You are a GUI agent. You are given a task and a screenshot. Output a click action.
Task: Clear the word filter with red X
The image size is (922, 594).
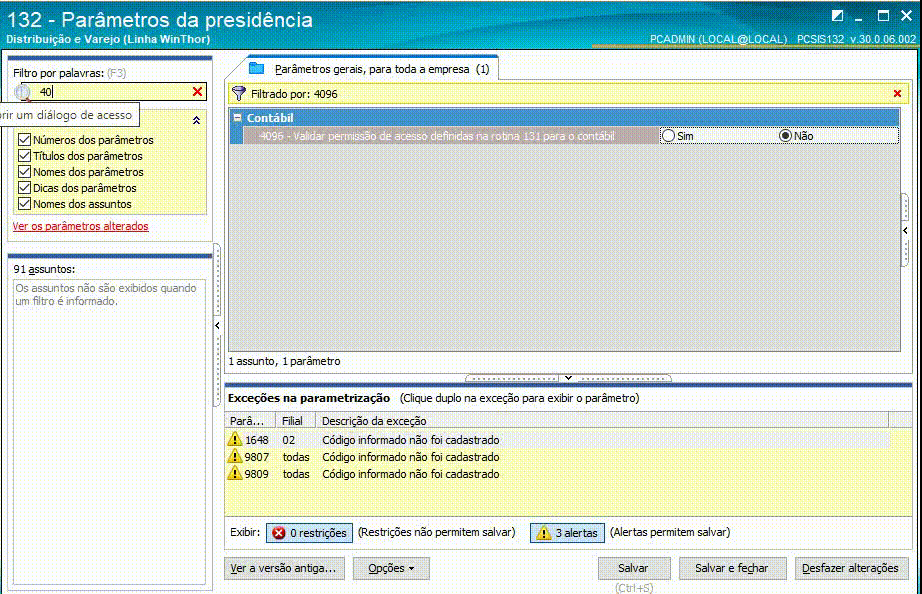pos(198,92)
